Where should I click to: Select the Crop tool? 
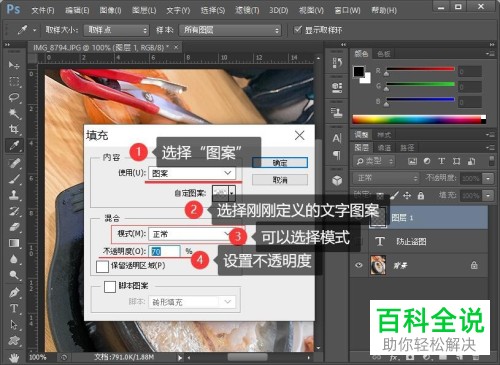14,129
